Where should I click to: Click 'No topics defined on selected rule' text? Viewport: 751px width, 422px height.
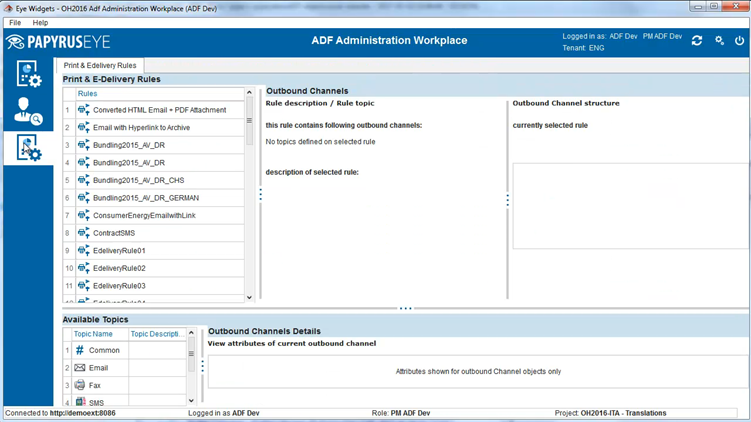click(320, 142)
